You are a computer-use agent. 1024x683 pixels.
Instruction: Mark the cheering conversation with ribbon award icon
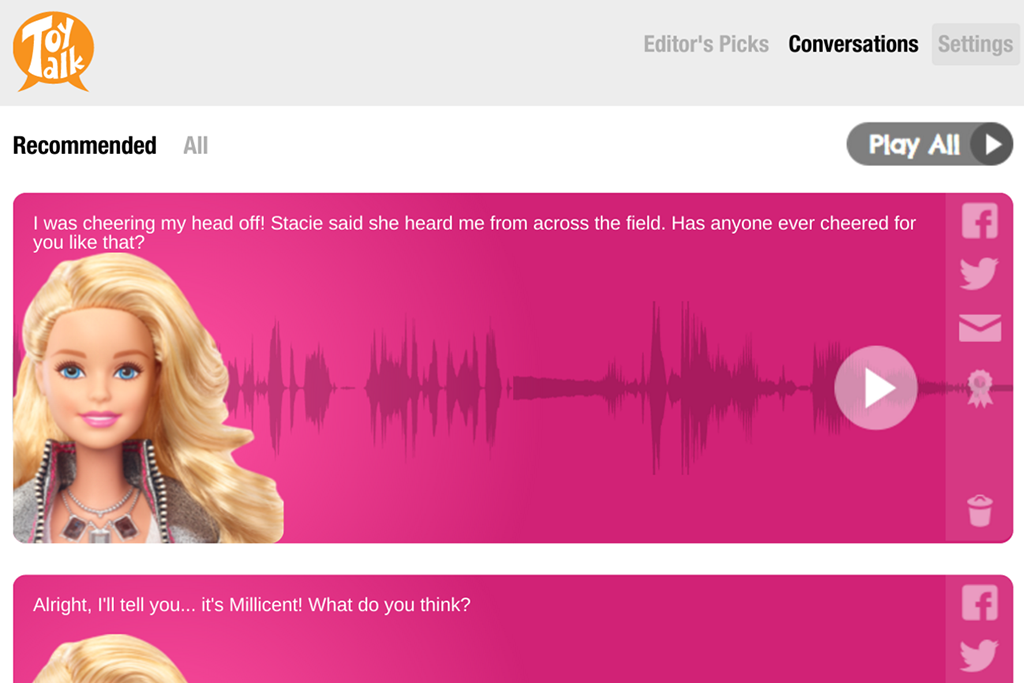(x=980, y=389)
